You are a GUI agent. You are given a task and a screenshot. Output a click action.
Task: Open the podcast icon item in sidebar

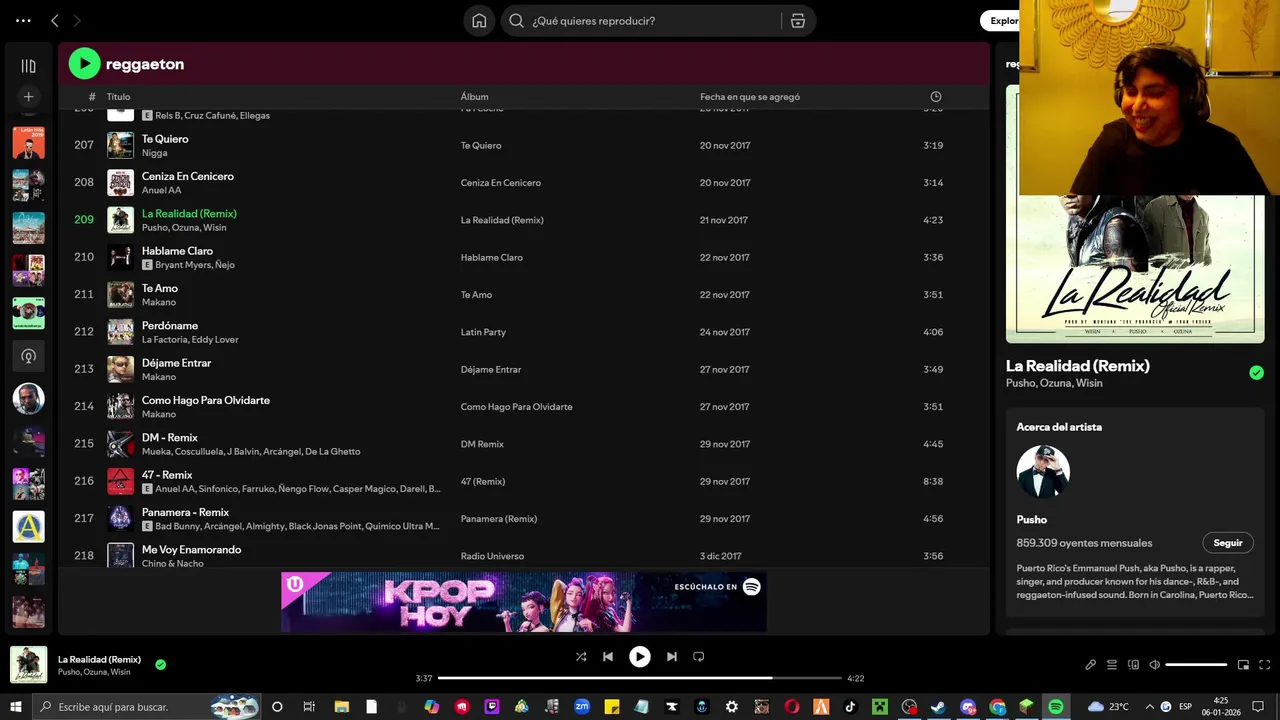tap(28, 356)
